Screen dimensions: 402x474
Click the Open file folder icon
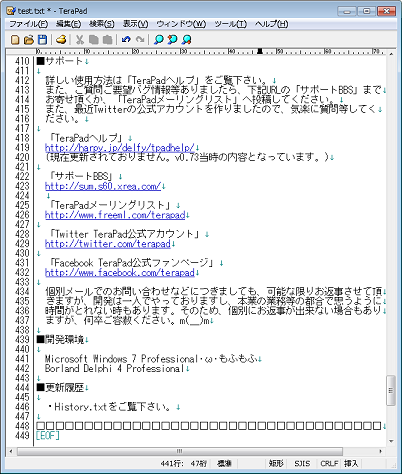[29, 40]
